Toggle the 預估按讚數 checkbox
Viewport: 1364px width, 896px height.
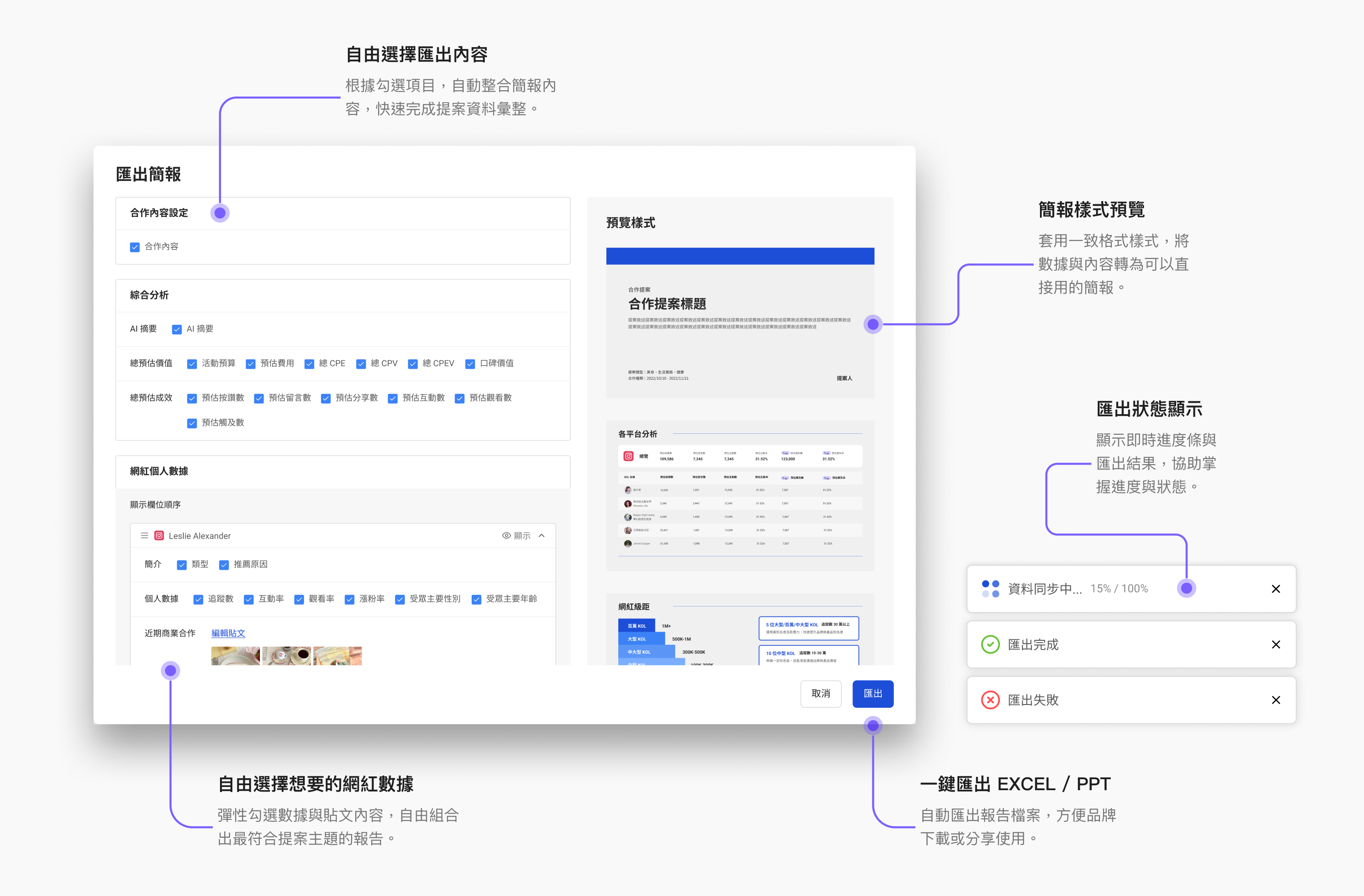(x=192, y=398)
